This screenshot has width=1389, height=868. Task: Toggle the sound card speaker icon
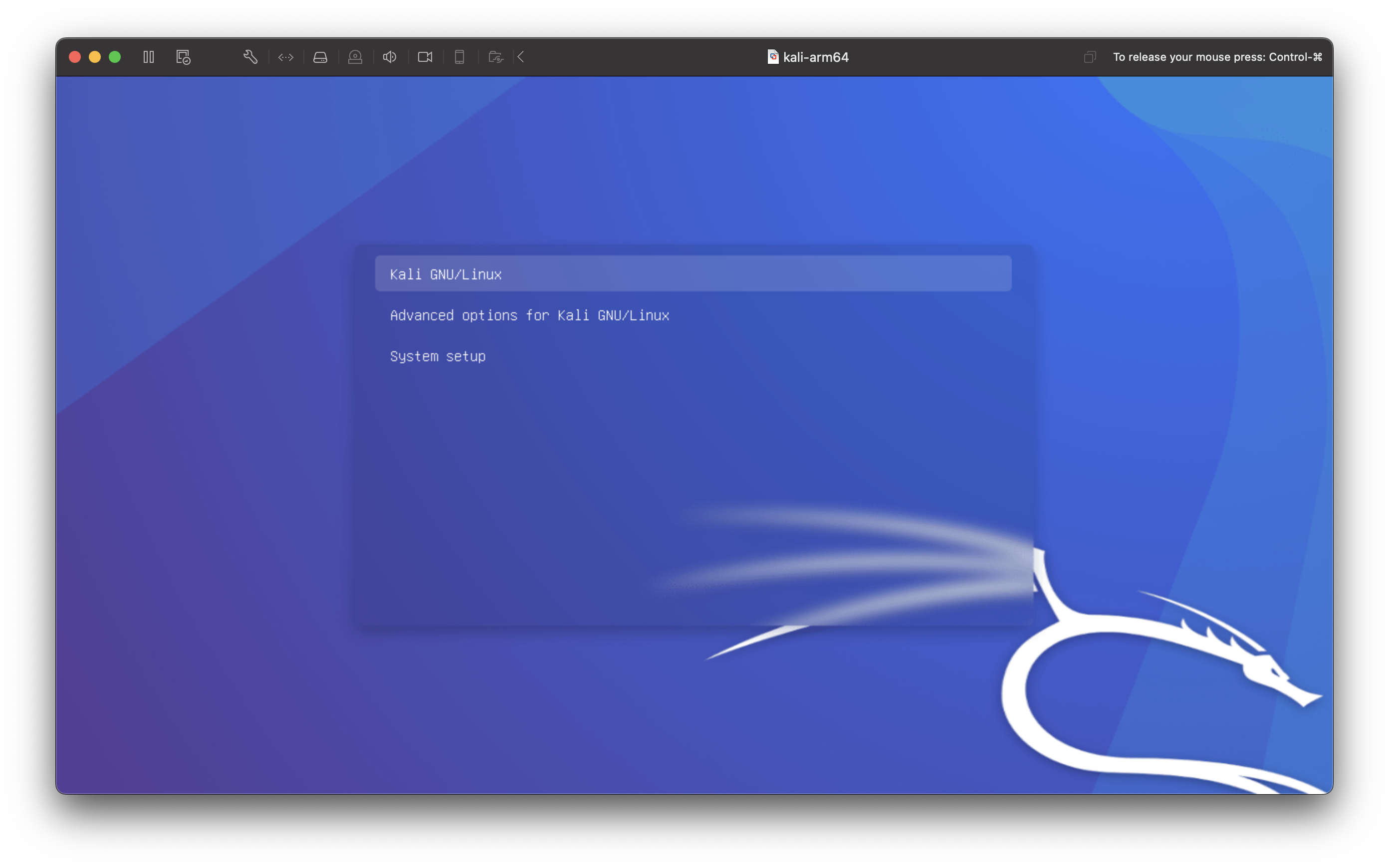tap(390, 57)
